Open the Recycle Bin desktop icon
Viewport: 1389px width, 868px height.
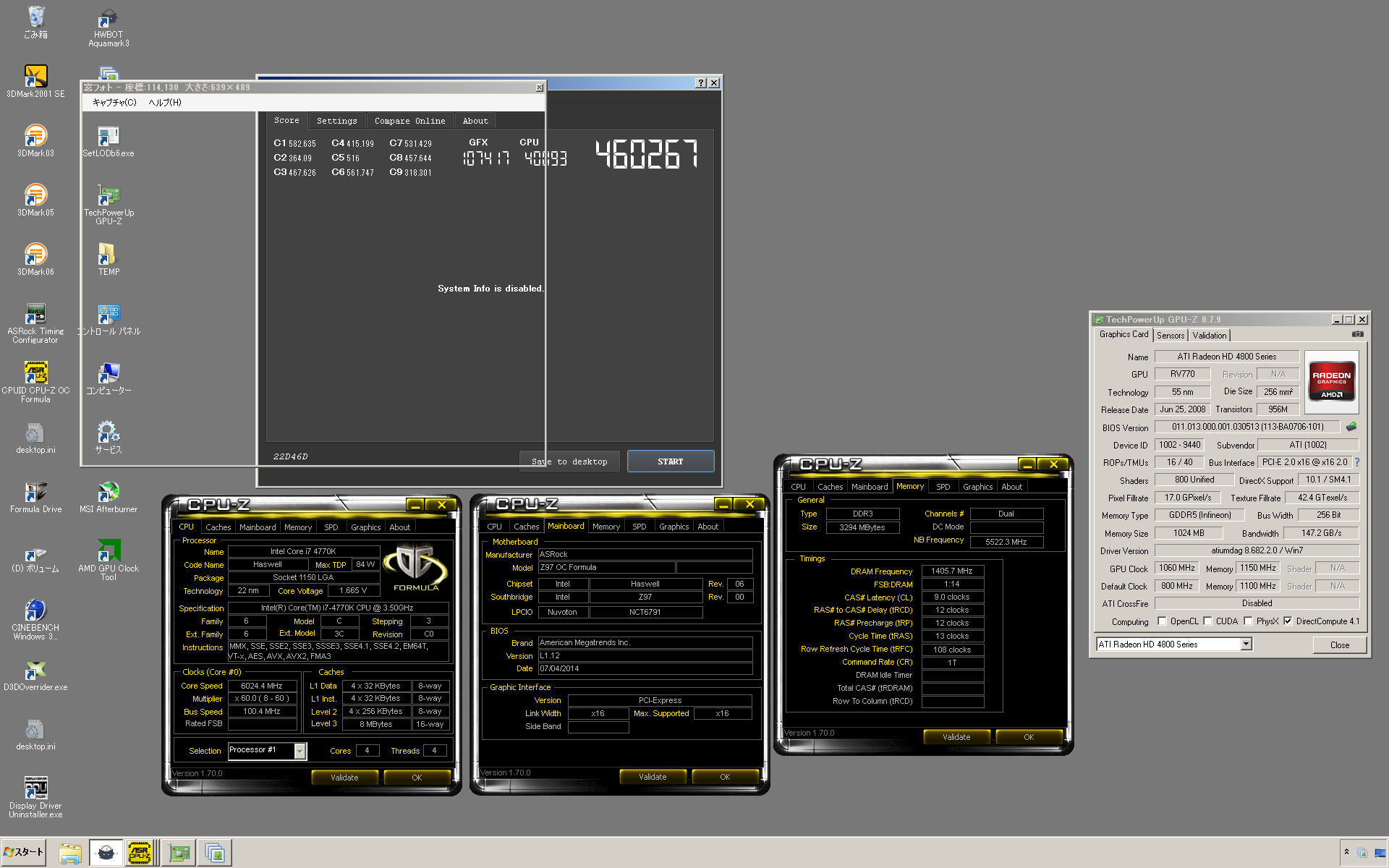[35, 22]
